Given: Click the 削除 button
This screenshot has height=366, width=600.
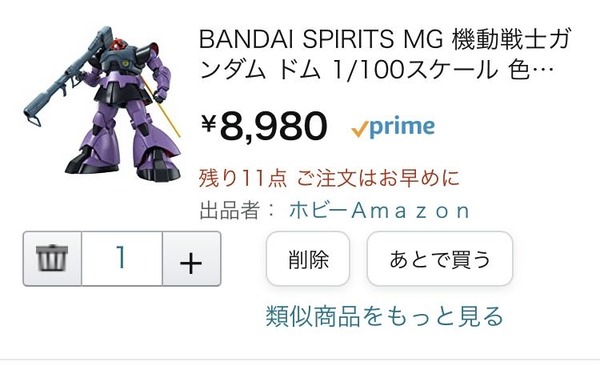Looking at the screenshot, I should (308, 259).
